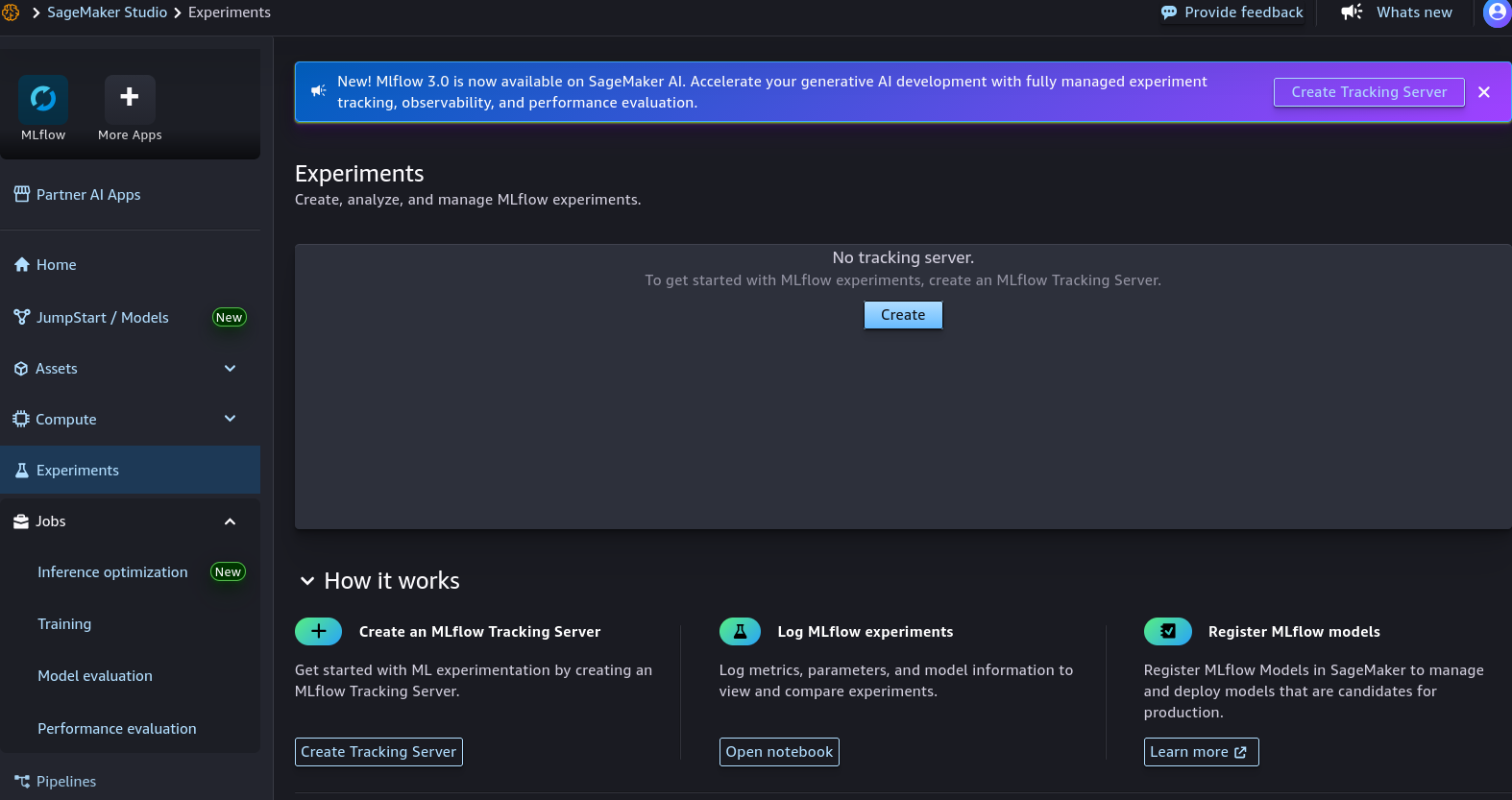
Task: Click the 'Experiments' page heading
Action: point(359,174)
